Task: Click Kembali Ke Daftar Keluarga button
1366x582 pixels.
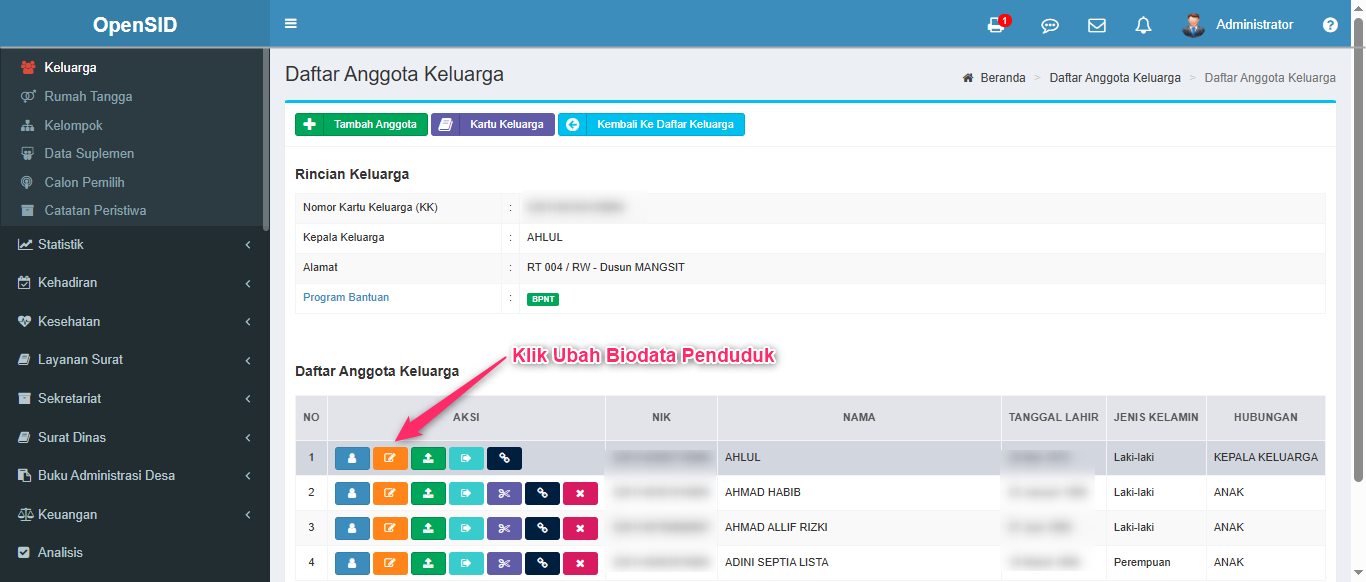Action: (651, 125)
